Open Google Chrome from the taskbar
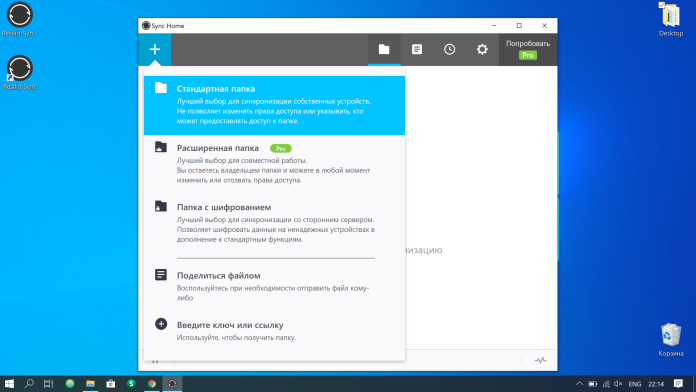Image resolution: width=696 pixels, height=392 pixels. pyautogui.click(x=152, y=384)
